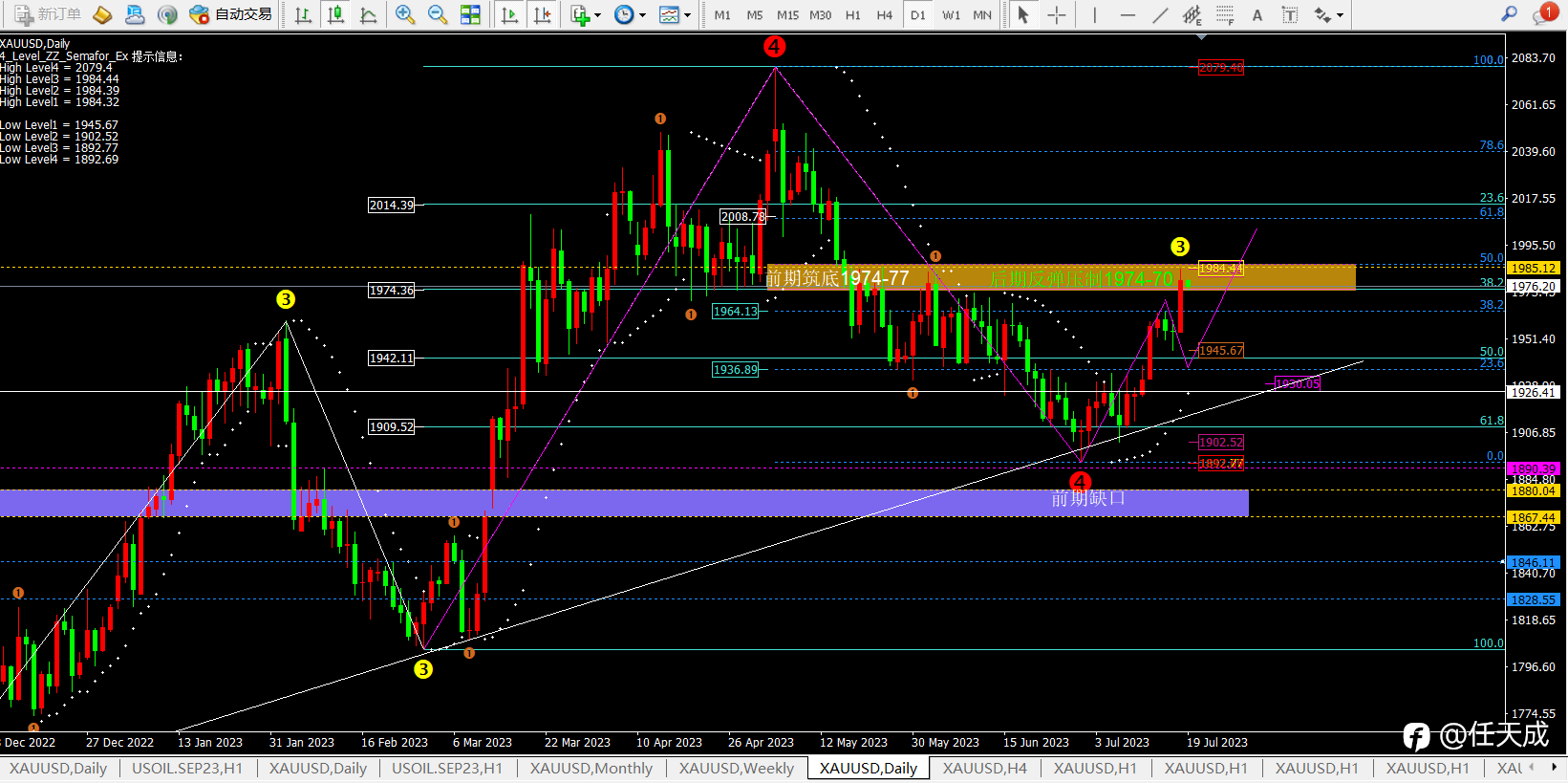
Task: Switch to the XAUUSD,Weekly tab
Action: point(737,768)
